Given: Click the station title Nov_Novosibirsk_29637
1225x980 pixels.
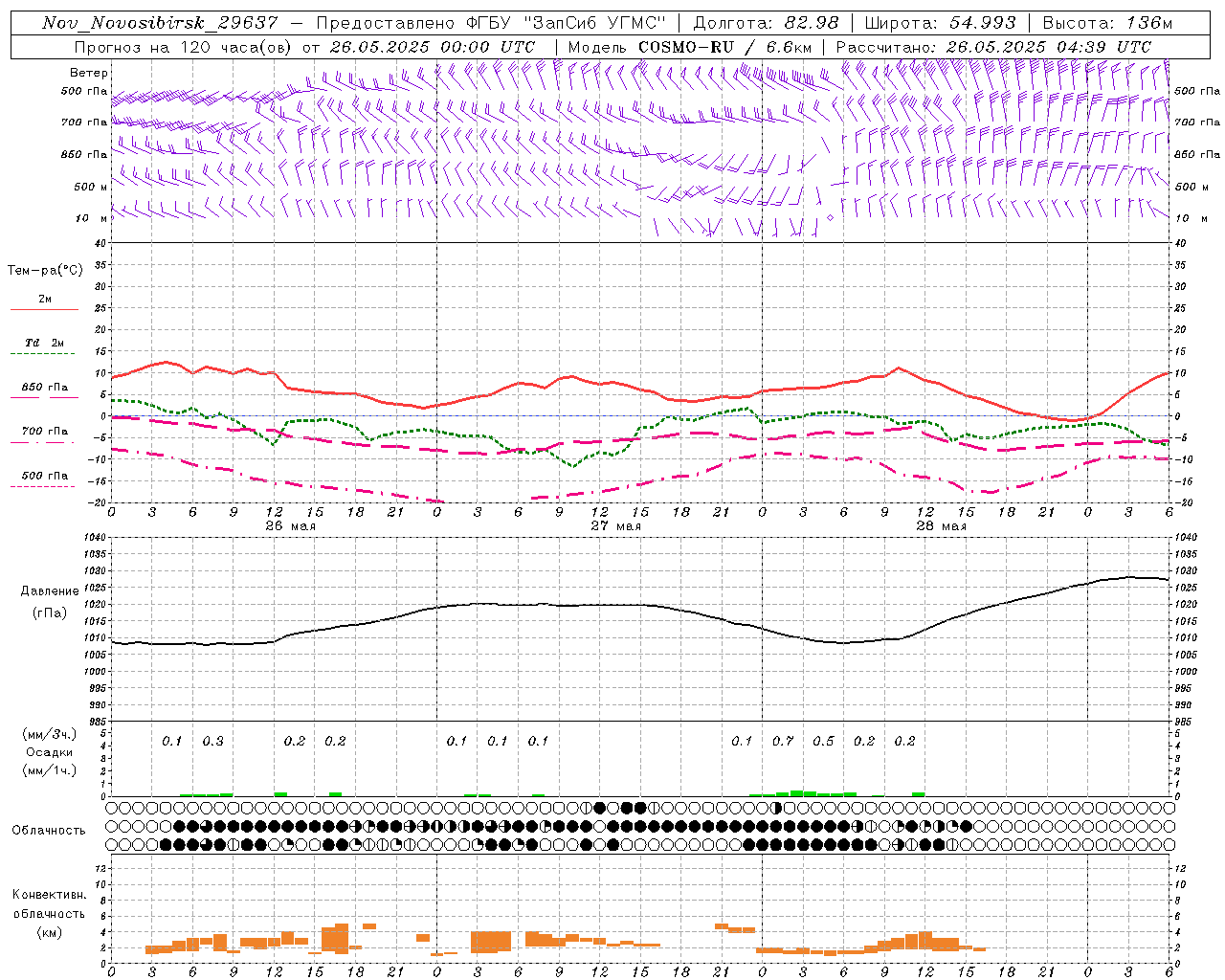Looking at the screenshot, I should pos(161,23).
